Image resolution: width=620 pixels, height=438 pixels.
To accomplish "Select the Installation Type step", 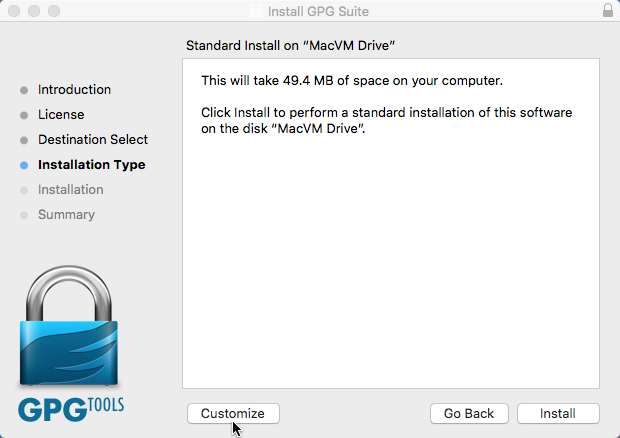I will point(92,165).
